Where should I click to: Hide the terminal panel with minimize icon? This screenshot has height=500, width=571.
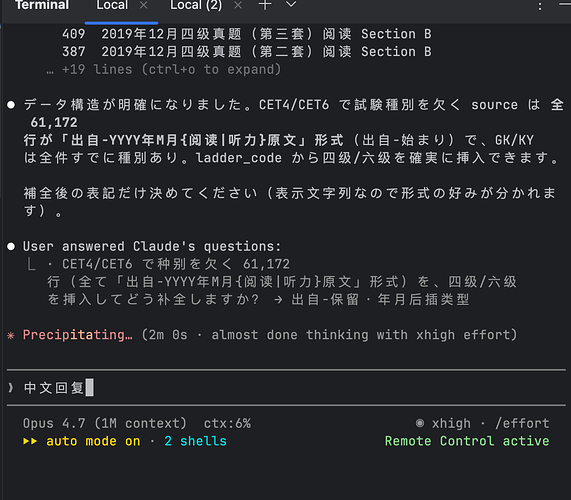click(564, 4)
